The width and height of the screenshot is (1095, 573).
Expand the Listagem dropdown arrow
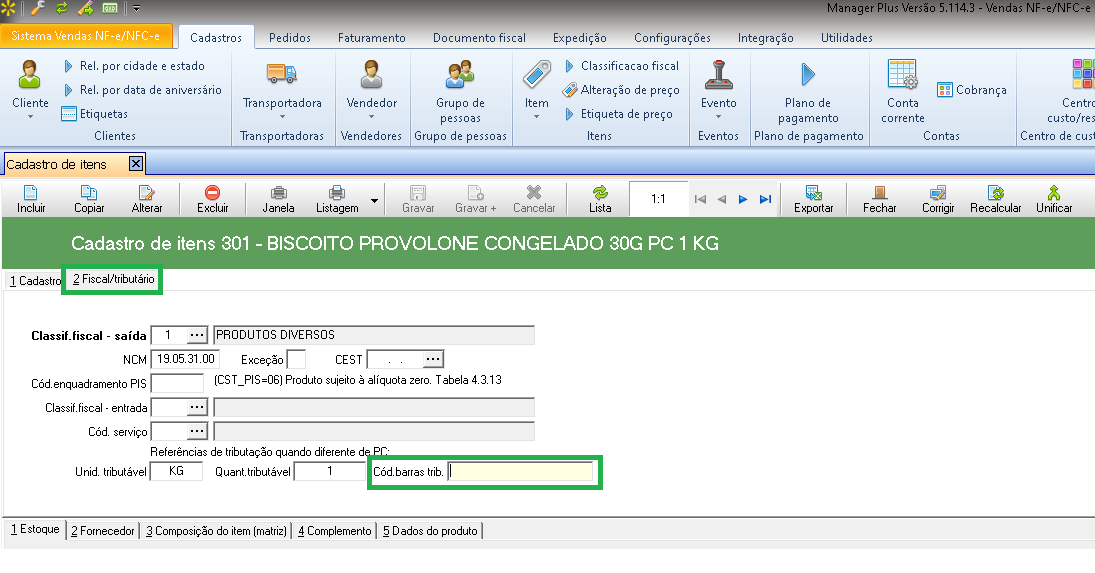click(x=374, y=200)
